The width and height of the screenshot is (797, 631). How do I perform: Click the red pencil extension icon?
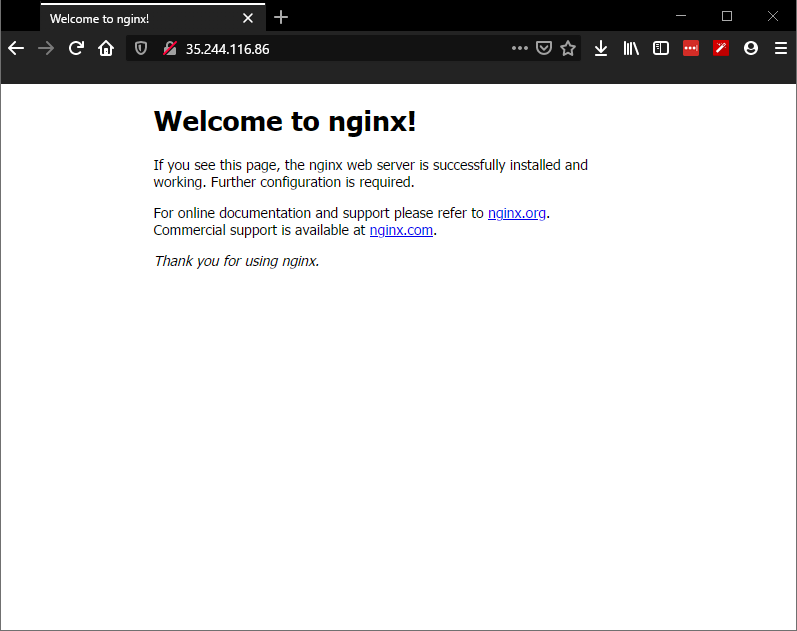pyautogui.click(x=721, y=48)
